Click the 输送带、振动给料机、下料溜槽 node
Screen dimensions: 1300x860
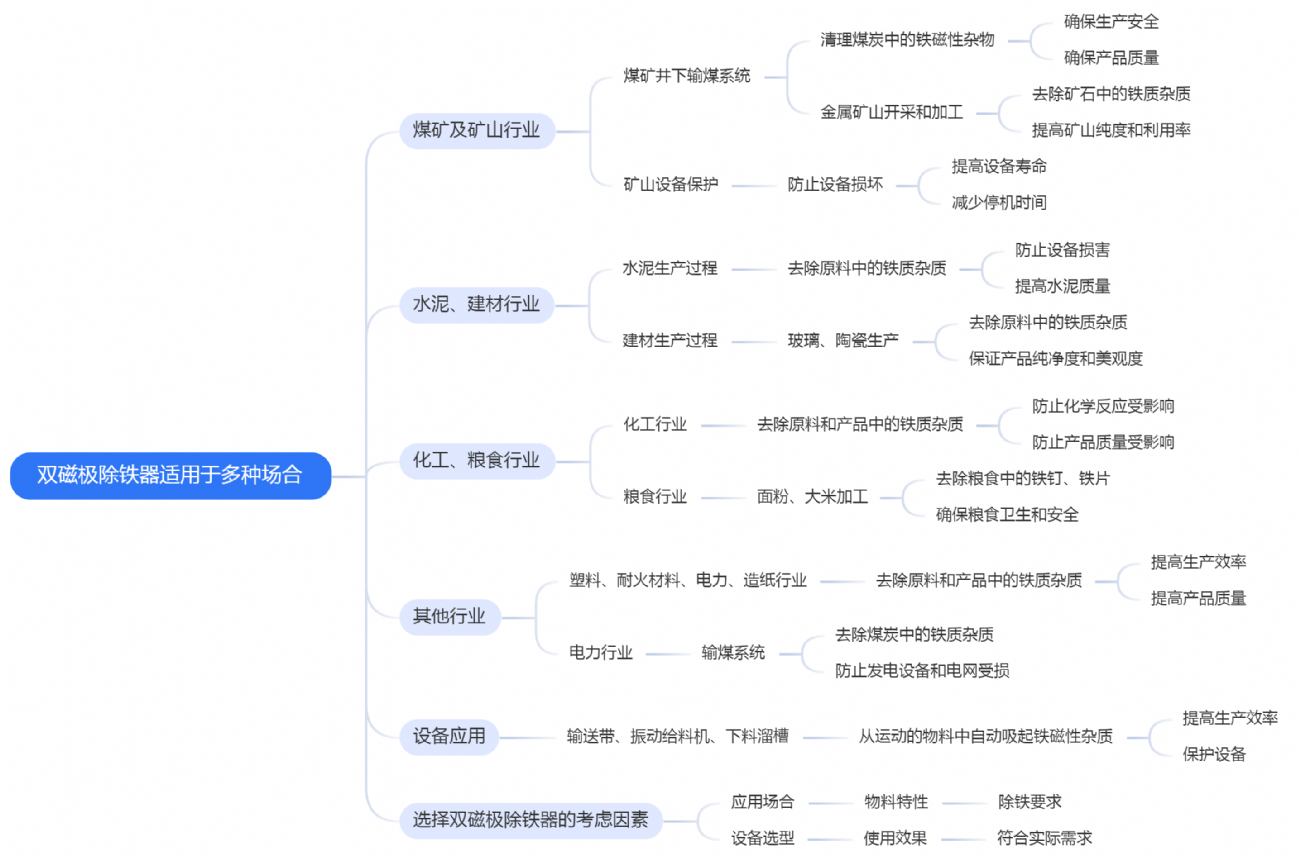tap(677, 736)
